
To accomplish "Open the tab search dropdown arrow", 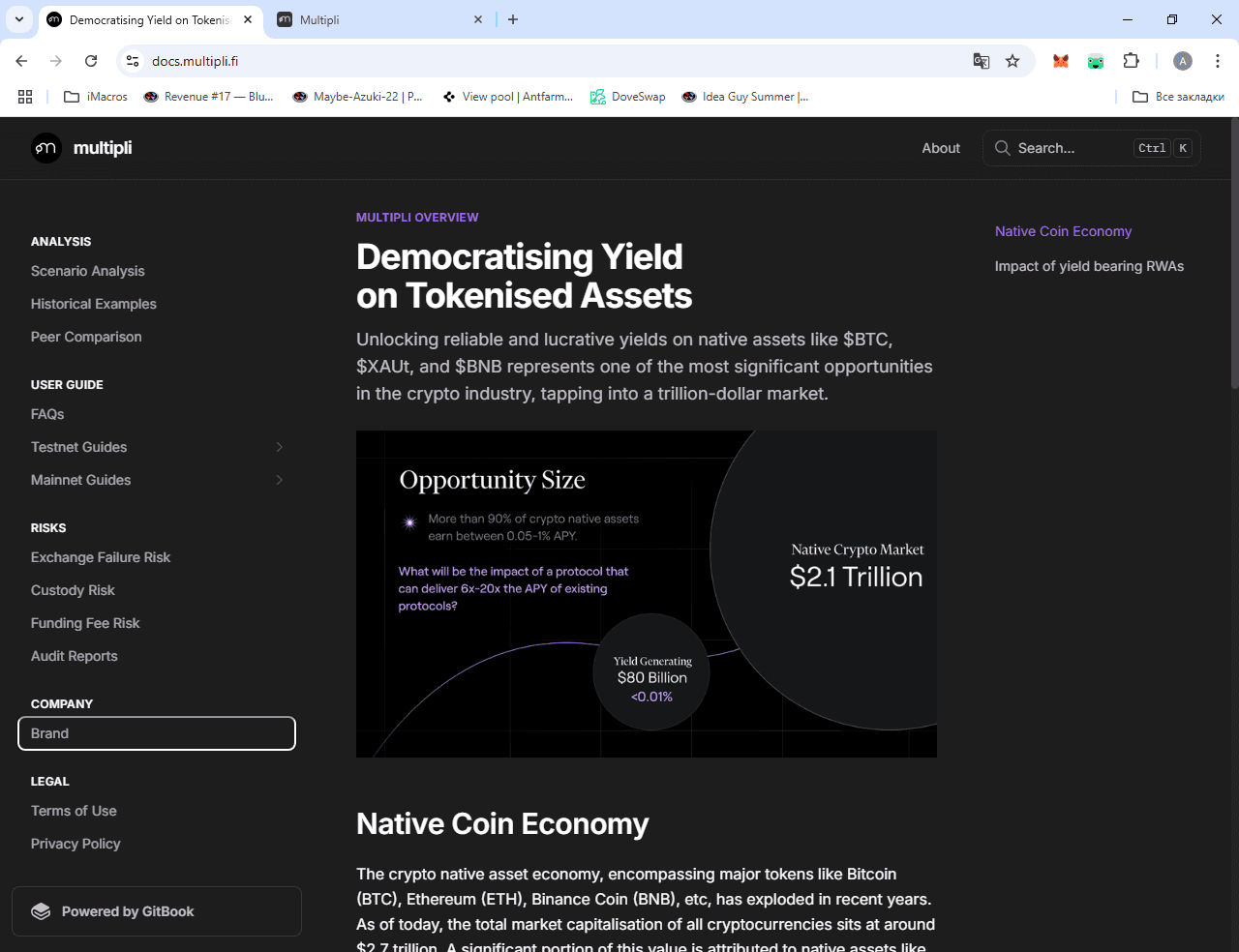I will [x=19, y=19].
